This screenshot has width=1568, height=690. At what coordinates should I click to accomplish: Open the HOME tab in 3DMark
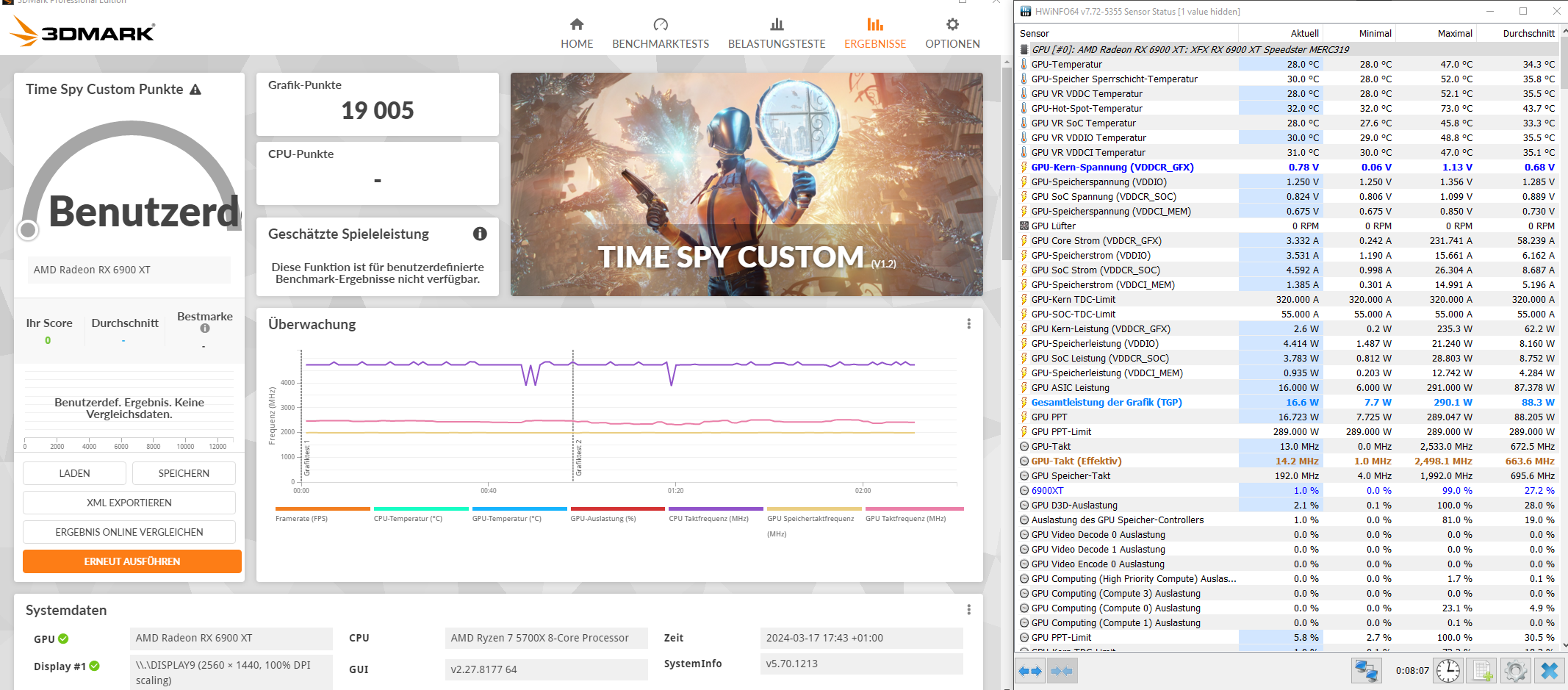point(577,34)
